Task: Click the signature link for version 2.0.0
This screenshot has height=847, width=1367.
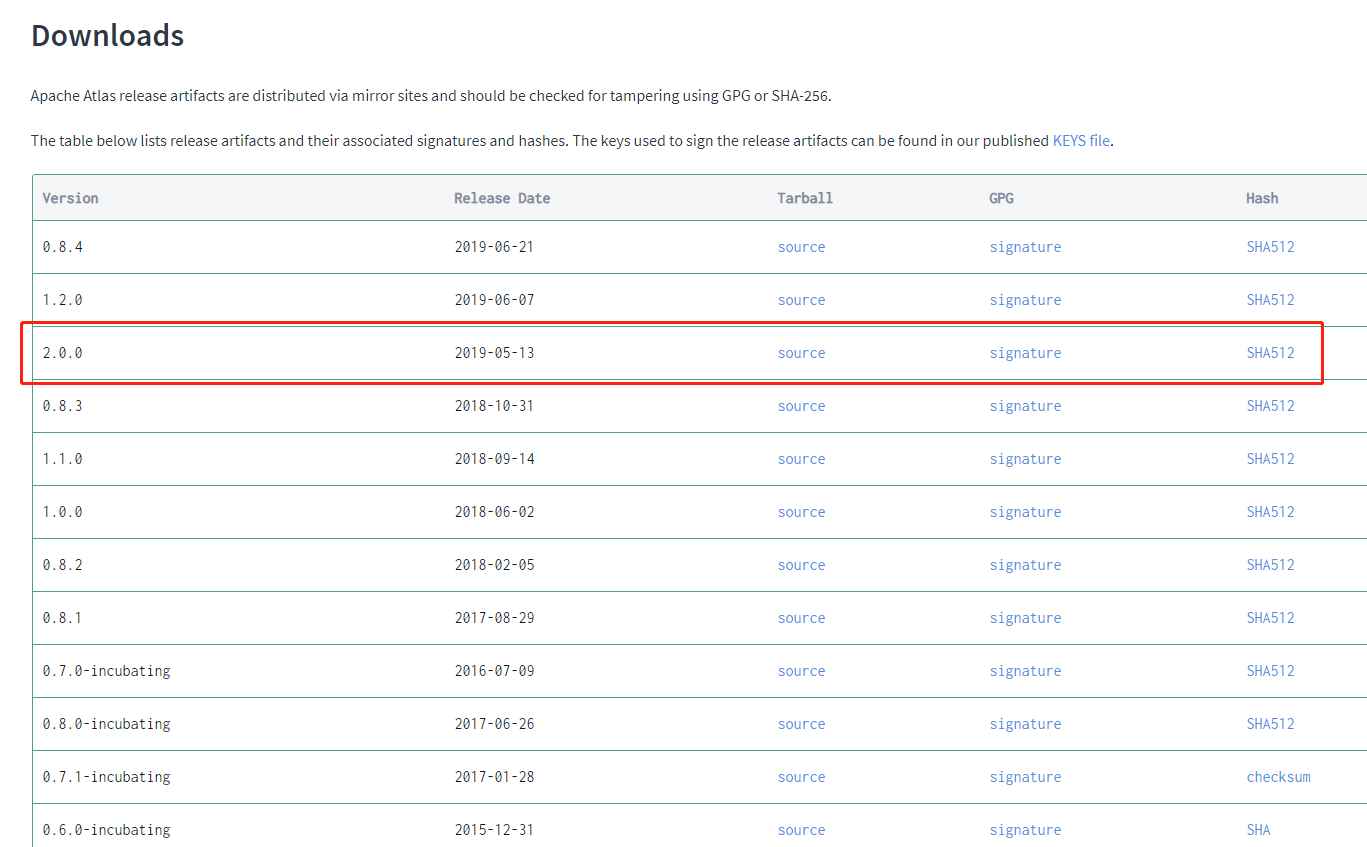Action: tap(1025, 352)
